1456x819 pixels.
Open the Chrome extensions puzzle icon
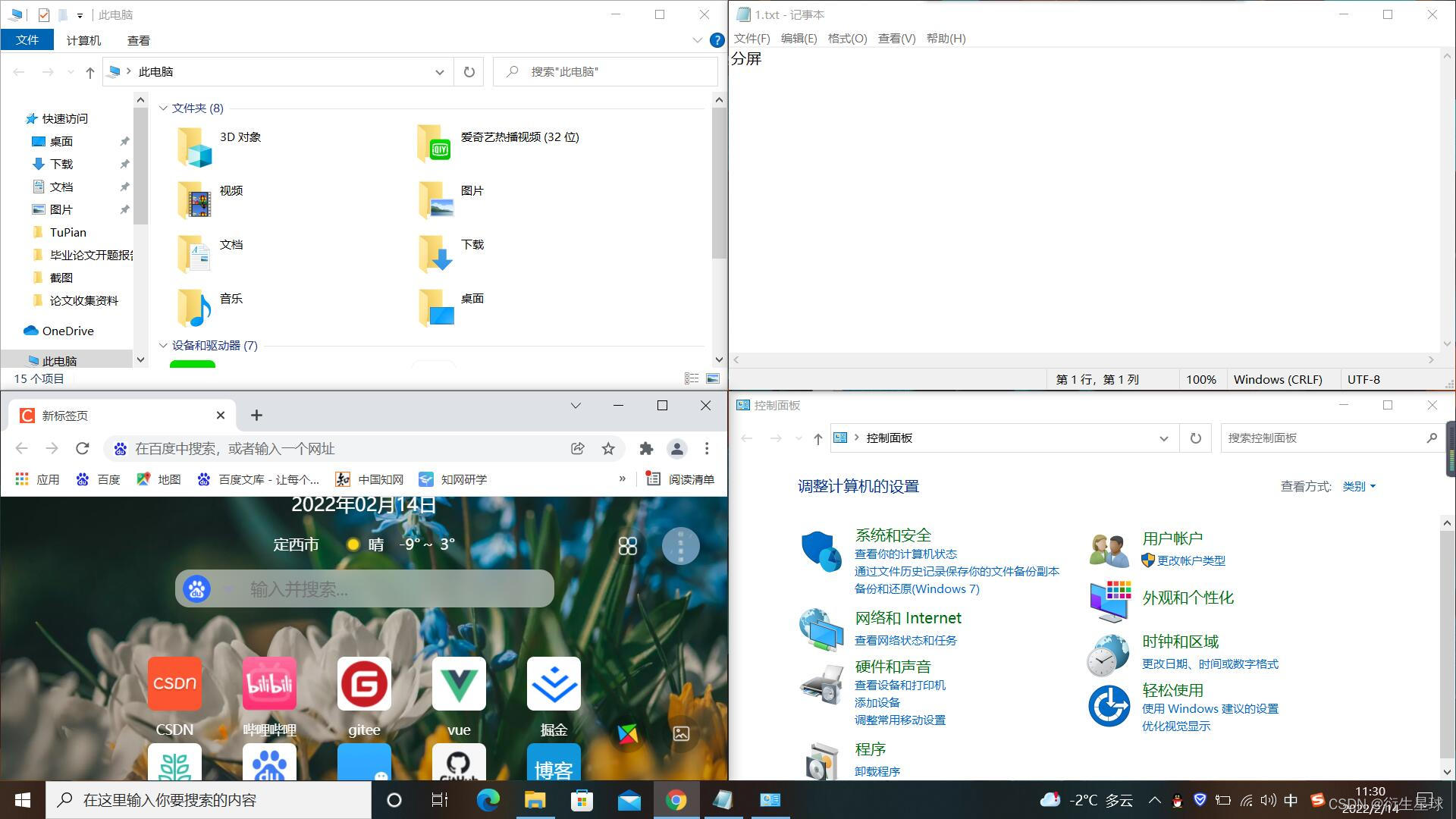646,448
